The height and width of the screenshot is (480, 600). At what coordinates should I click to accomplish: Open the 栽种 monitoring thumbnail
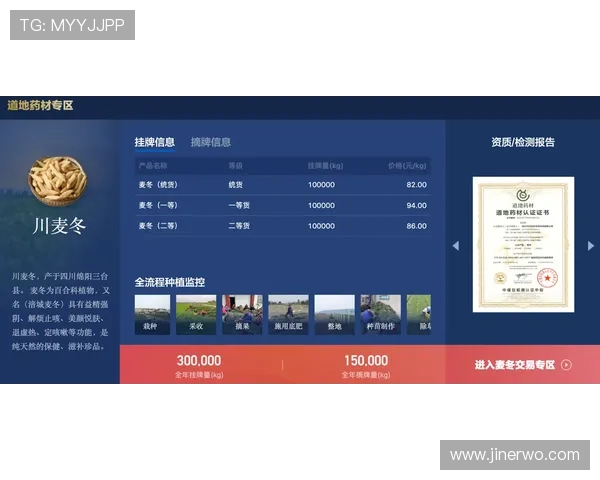click(x=152, y=315)
